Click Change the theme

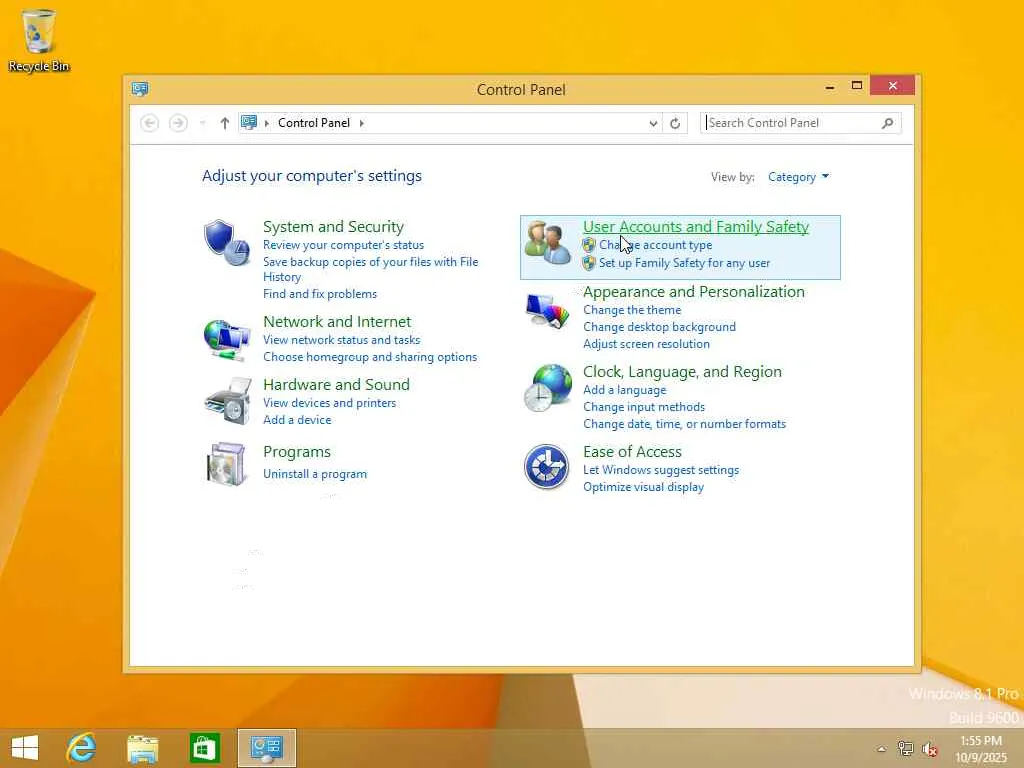click(x=632, y=310)
